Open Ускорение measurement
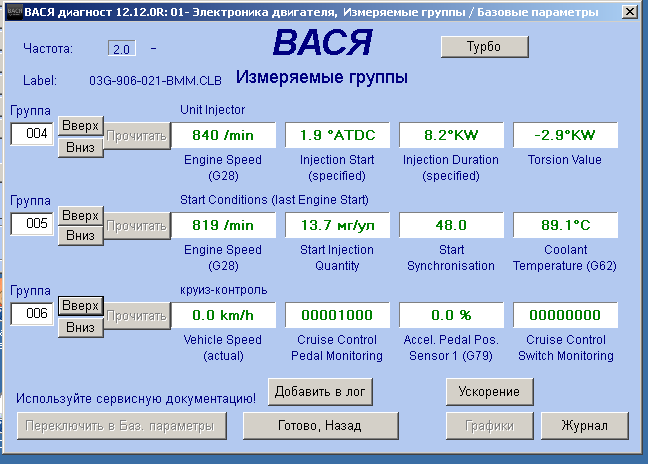648x464 pixels. [490, 391]
